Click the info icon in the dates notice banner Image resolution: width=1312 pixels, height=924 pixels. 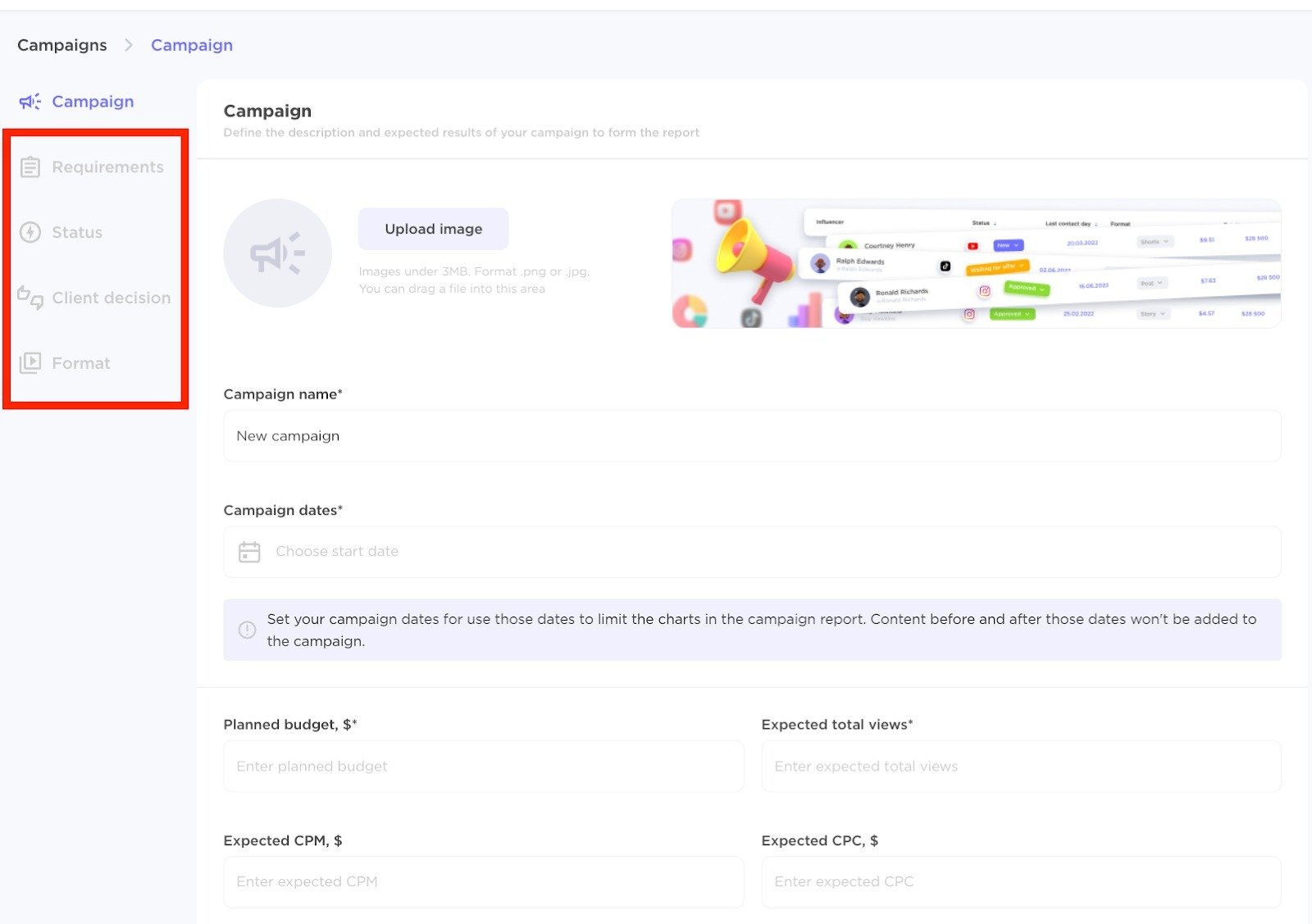coord(247,630)
